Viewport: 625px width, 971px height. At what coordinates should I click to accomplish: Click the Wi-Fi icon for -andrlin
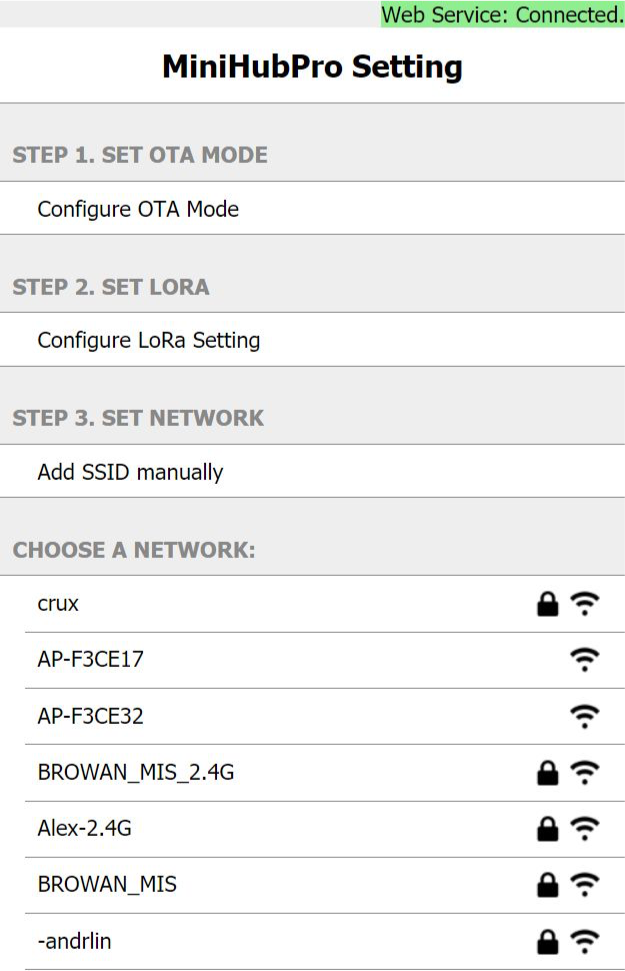click(x=585, y=941)
